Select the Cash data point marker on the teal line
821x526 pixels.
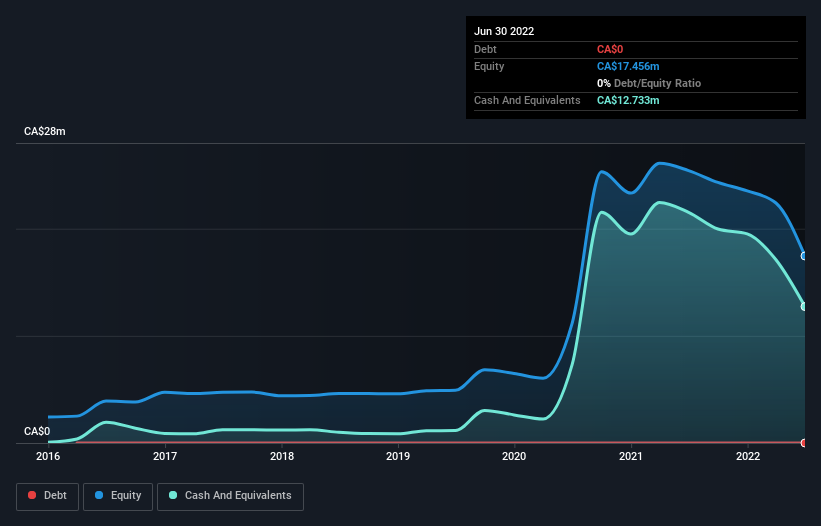804,306
